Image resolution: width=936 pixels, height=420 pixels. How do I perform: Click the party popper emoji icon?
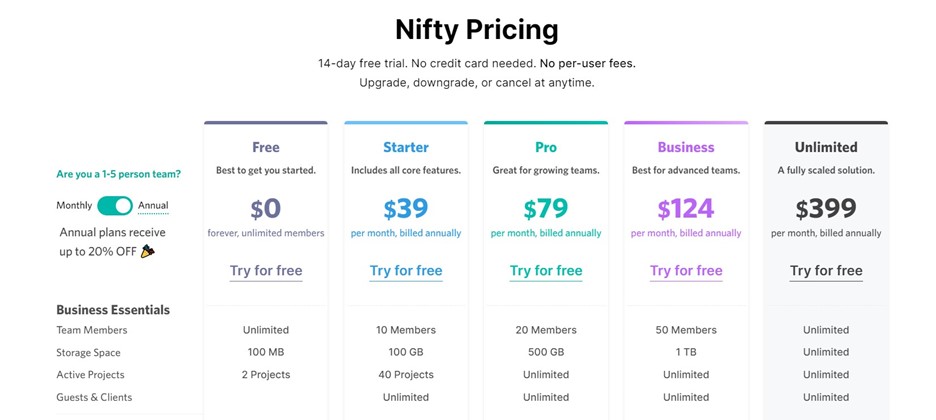pyautogui.click(x=148, y=251)
